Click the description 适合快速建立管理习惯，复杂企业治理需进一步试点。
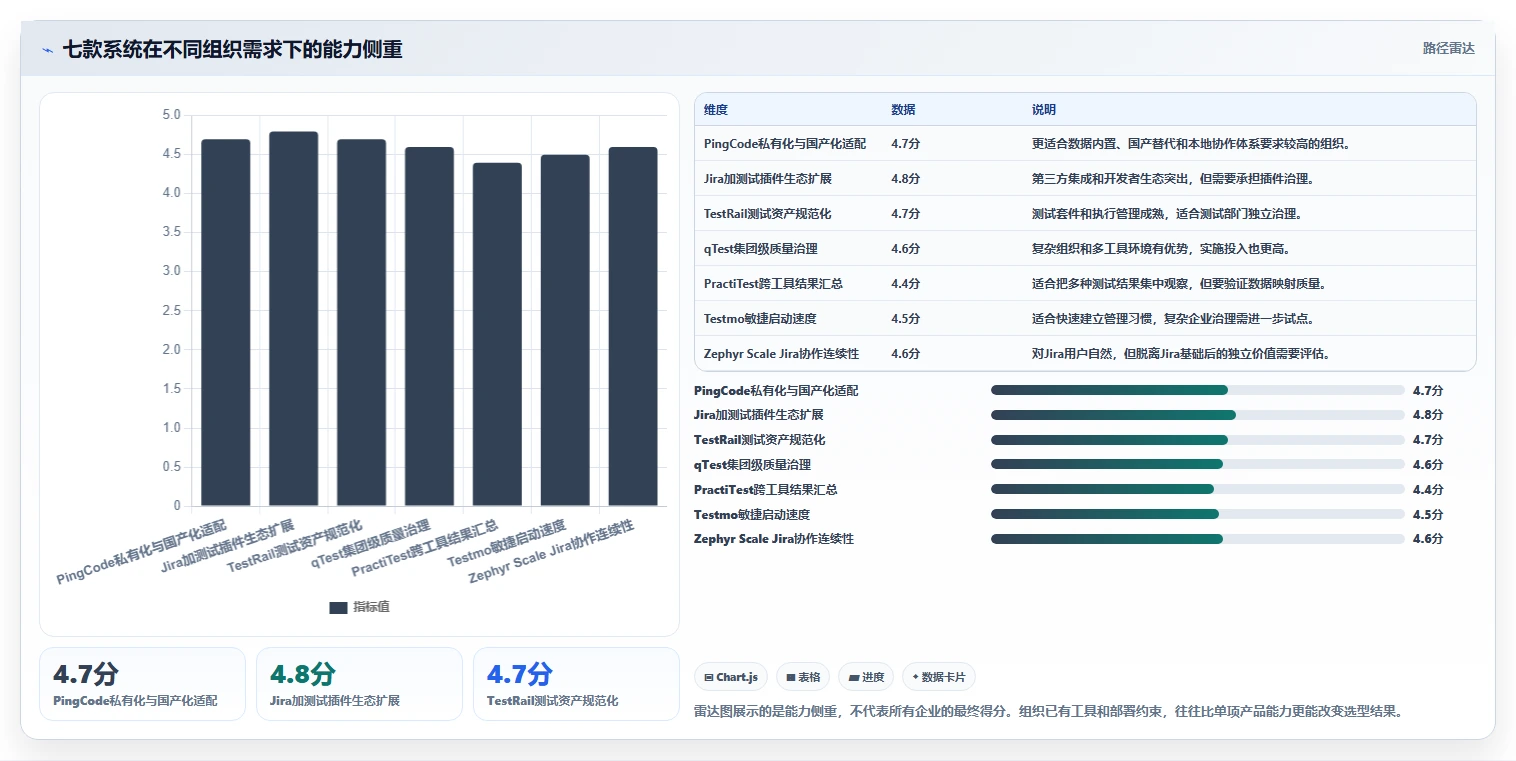1516x761 pixels. (1173, 319)
